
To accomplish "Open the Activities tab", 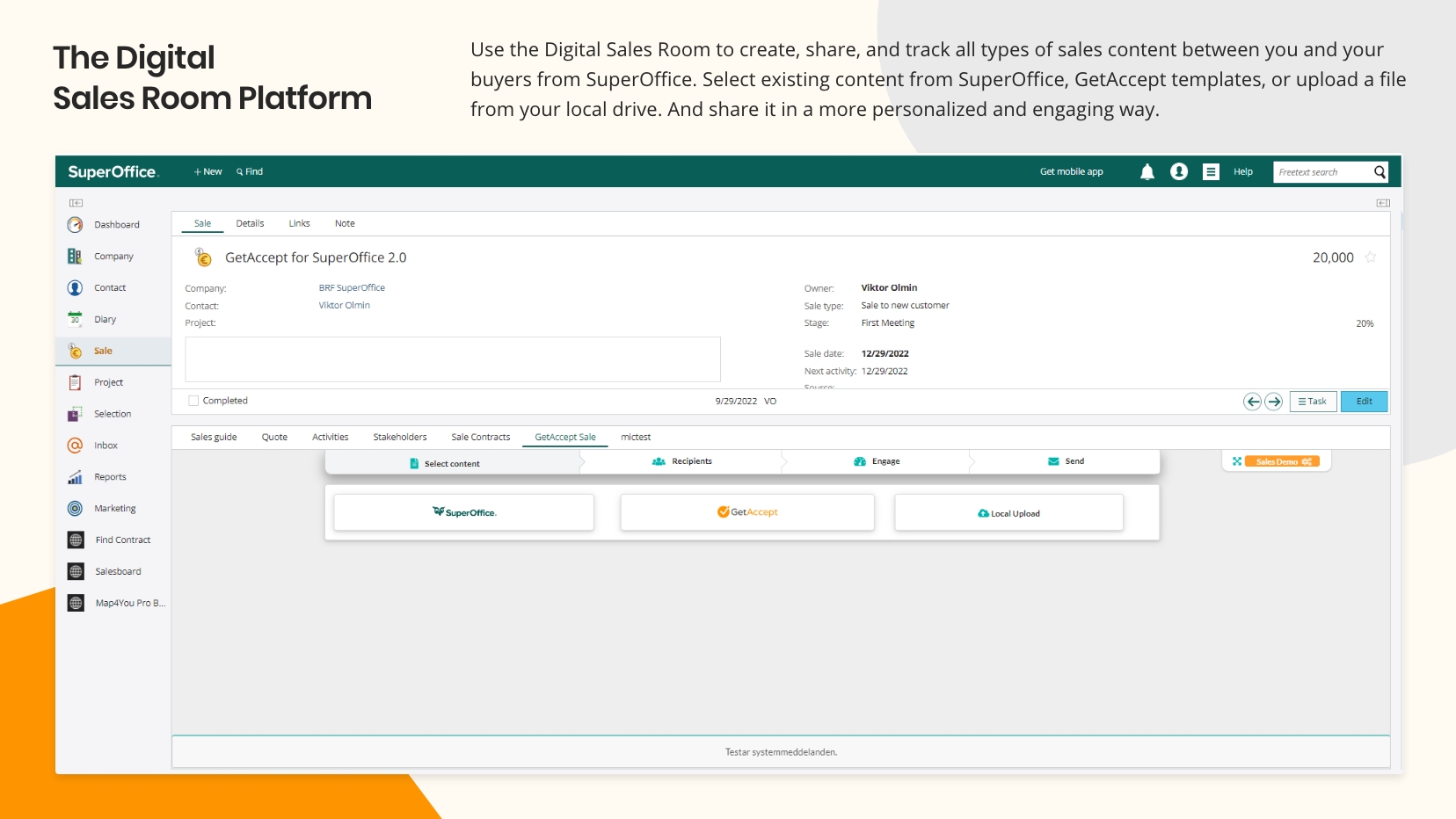I will tap(330, 438).
